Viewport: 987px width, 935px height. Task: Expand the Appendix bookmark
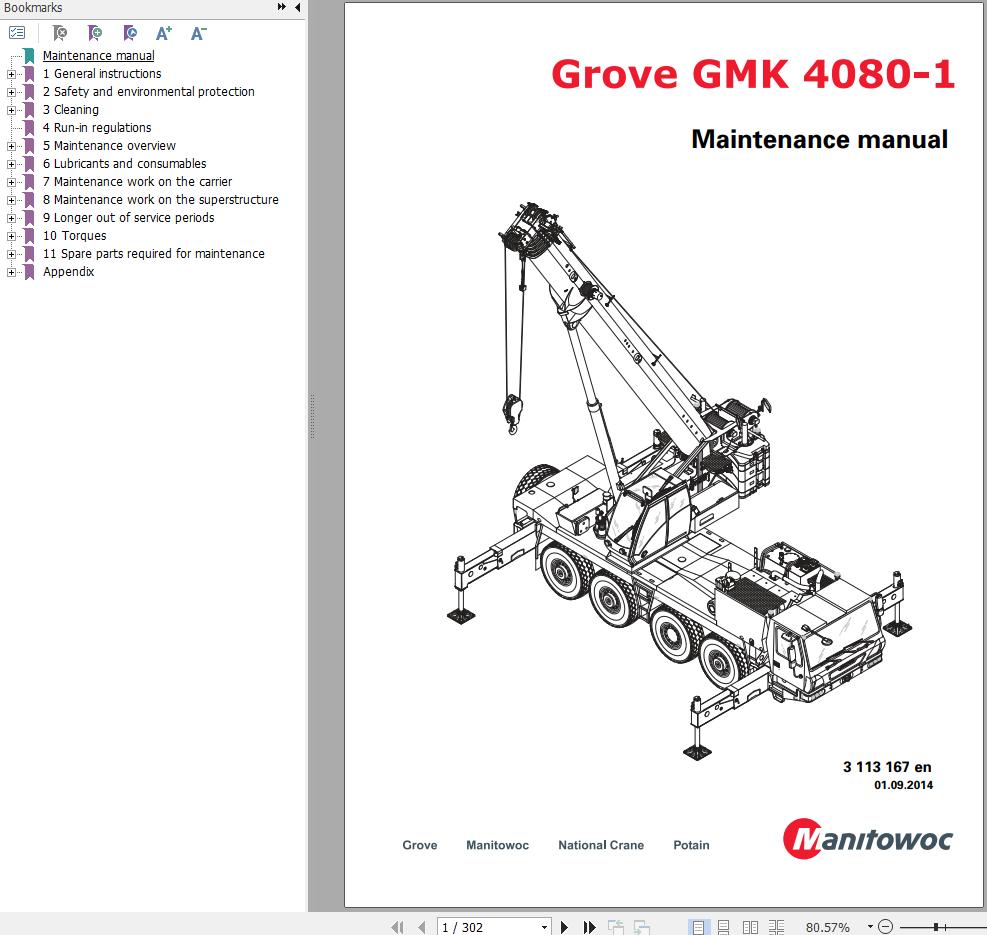(x=11, y=273)
